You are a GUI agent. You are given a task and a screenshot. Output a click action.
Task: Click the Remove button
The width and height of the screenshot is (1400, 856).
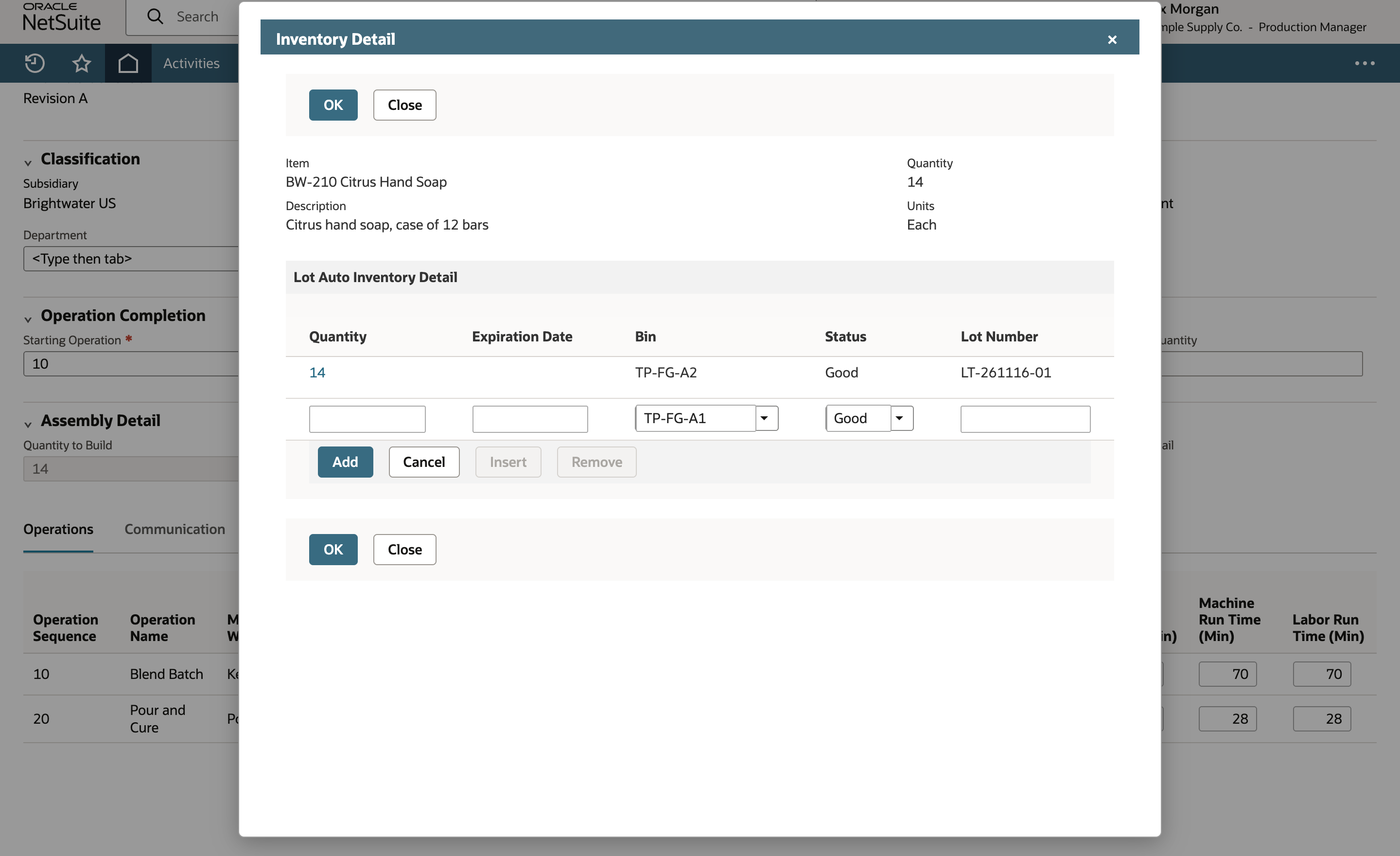tap(596, 462)
